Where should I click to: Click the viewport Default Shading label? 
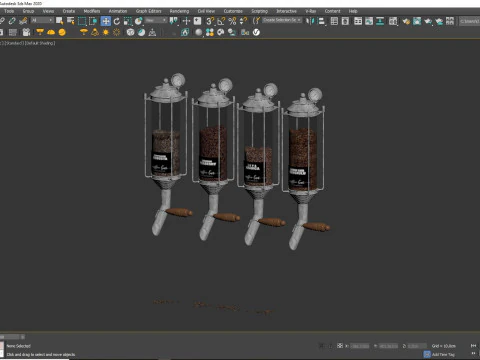(40, 43)
